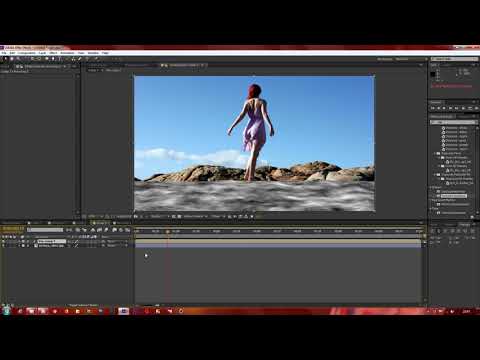The image size is (480, 360).
Task: Click the Search Help field at top right
Action: pyautogui.click(x=454, y=59)
